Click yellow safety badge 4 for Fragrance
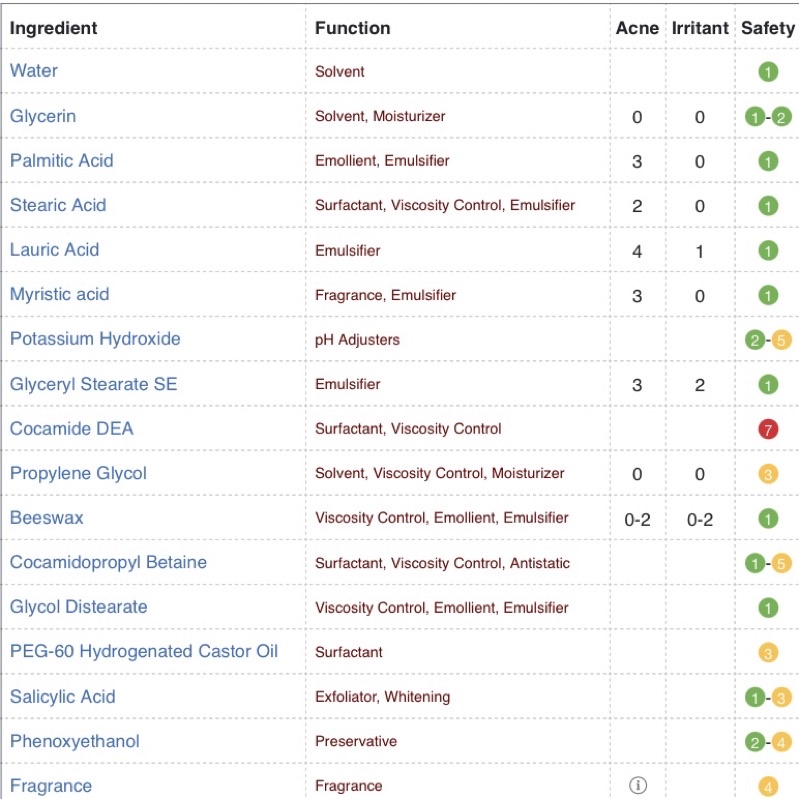Viewport: 799px width, 799px height. pyautogui.click(x=768, y=787)
